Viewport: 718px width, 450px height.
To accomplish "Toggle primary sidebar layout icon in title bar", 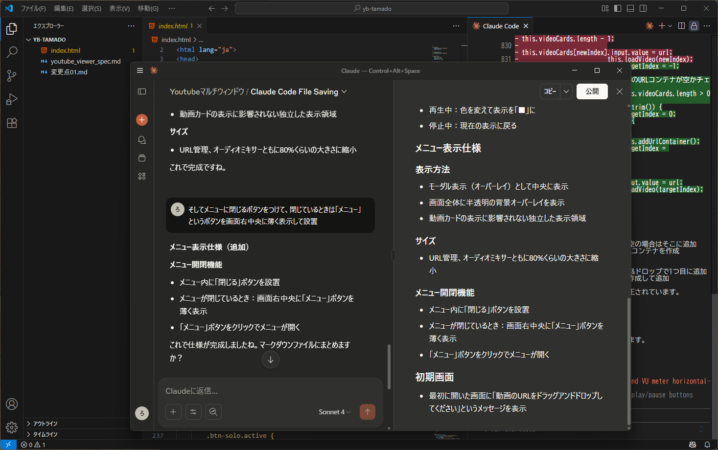I will (x=618, y=9).
